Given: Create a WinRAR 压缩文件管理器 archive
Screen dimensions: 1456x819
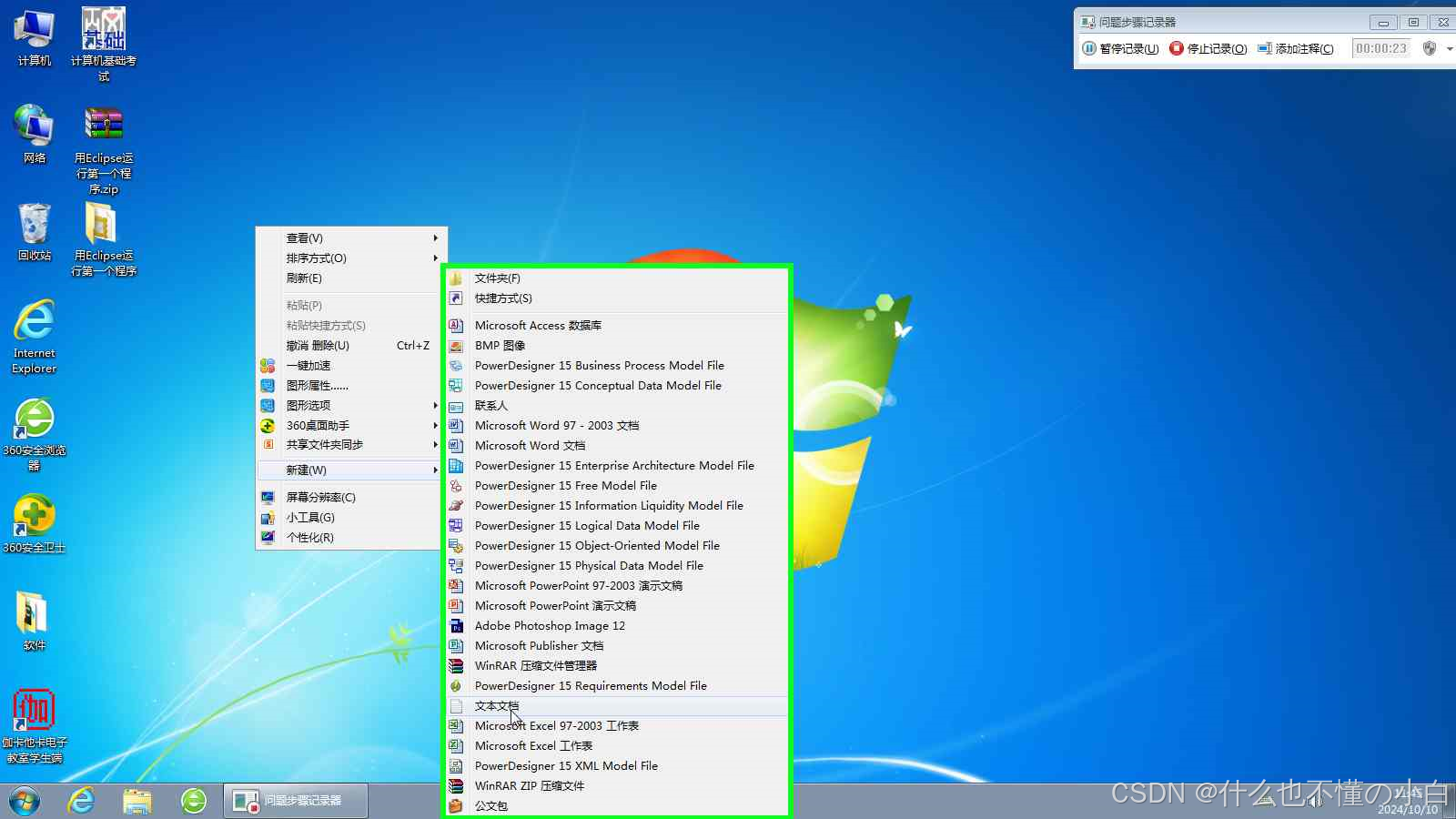Looking at the screenshot, I should [x=617, y=665].
